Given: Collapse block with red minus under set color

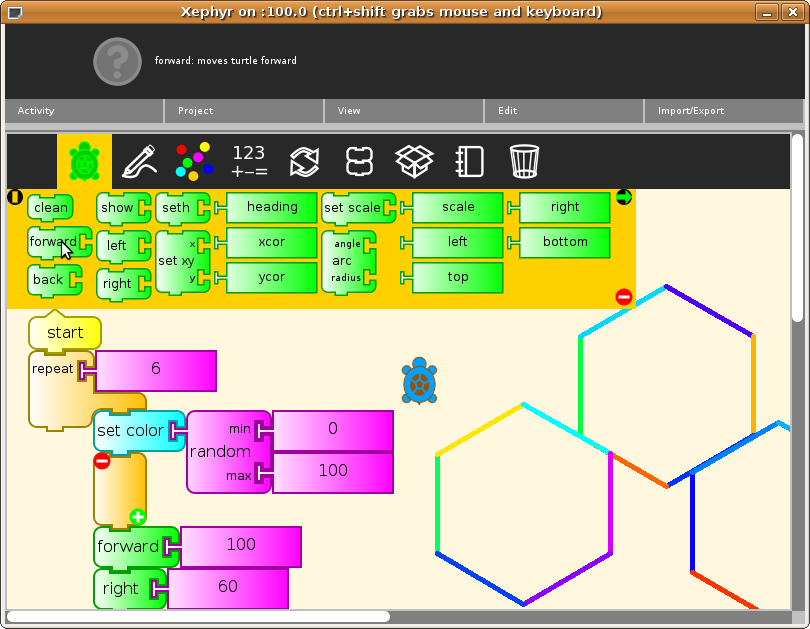Looking at the screenshot, I should tap(102, 460).
